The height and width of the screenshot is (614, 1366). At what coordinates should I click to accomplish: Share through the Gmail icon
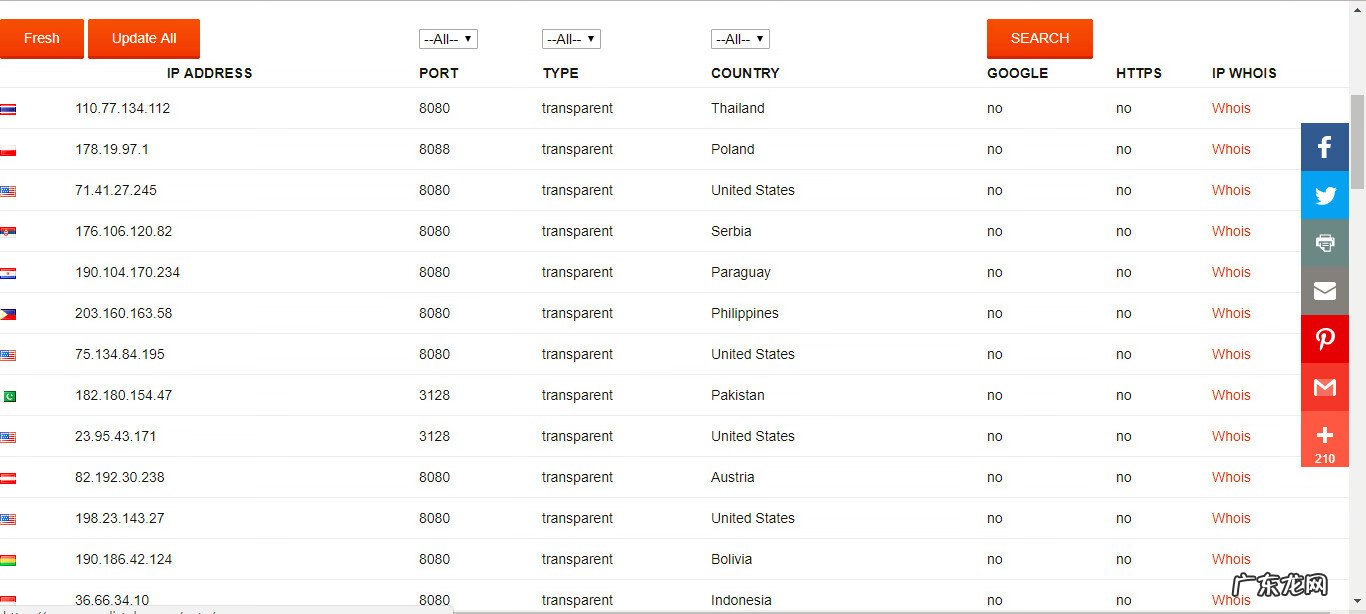(1325, 387)
